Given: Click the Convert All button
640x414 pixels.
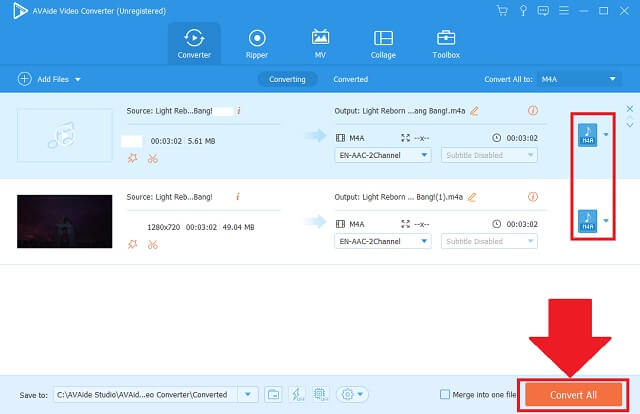Looking at the screenshot, I should point(573,395).
